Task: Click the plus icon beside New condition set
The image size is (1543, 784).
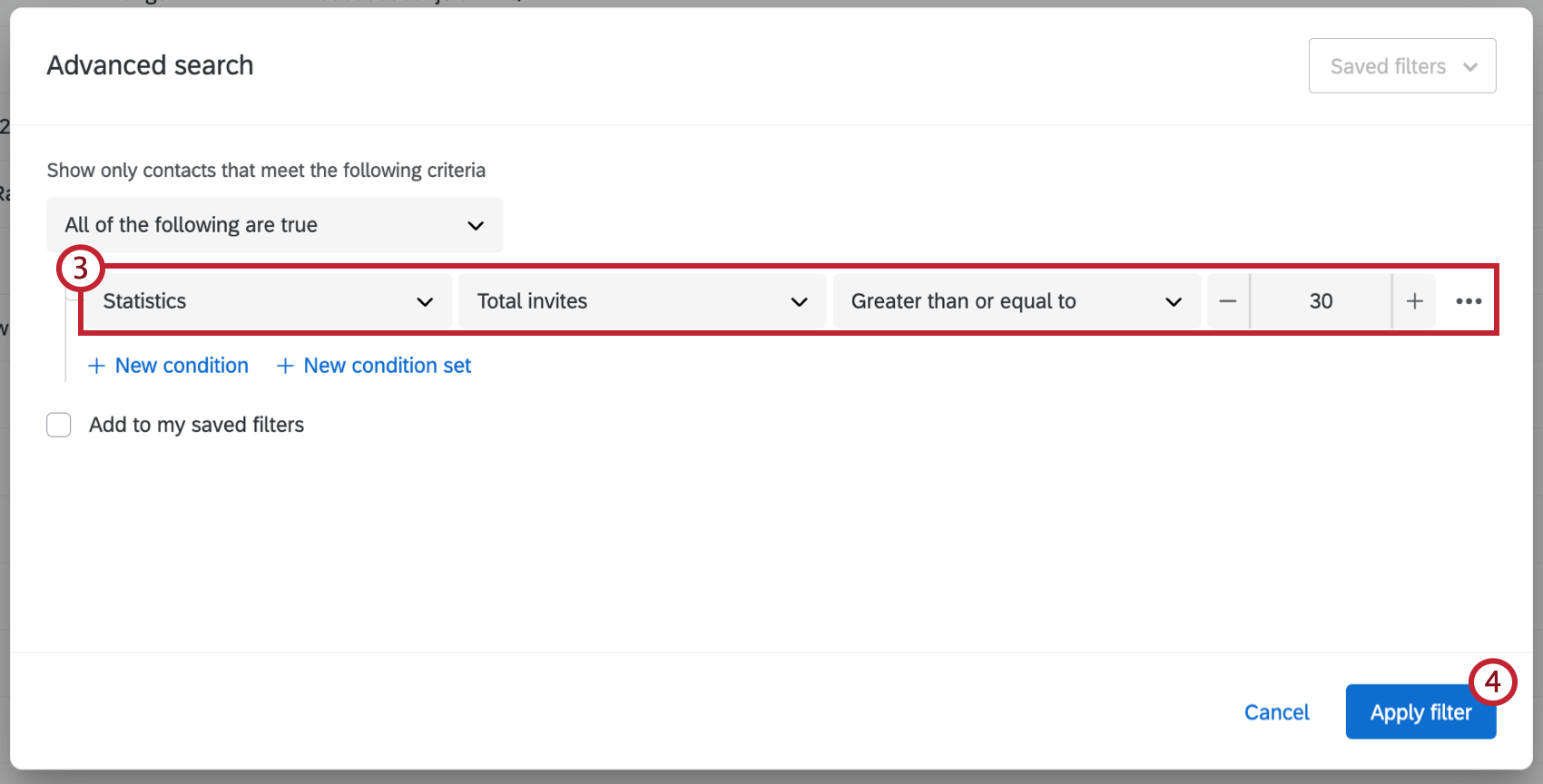Action: pyautogui.click(x=285, y=366)
